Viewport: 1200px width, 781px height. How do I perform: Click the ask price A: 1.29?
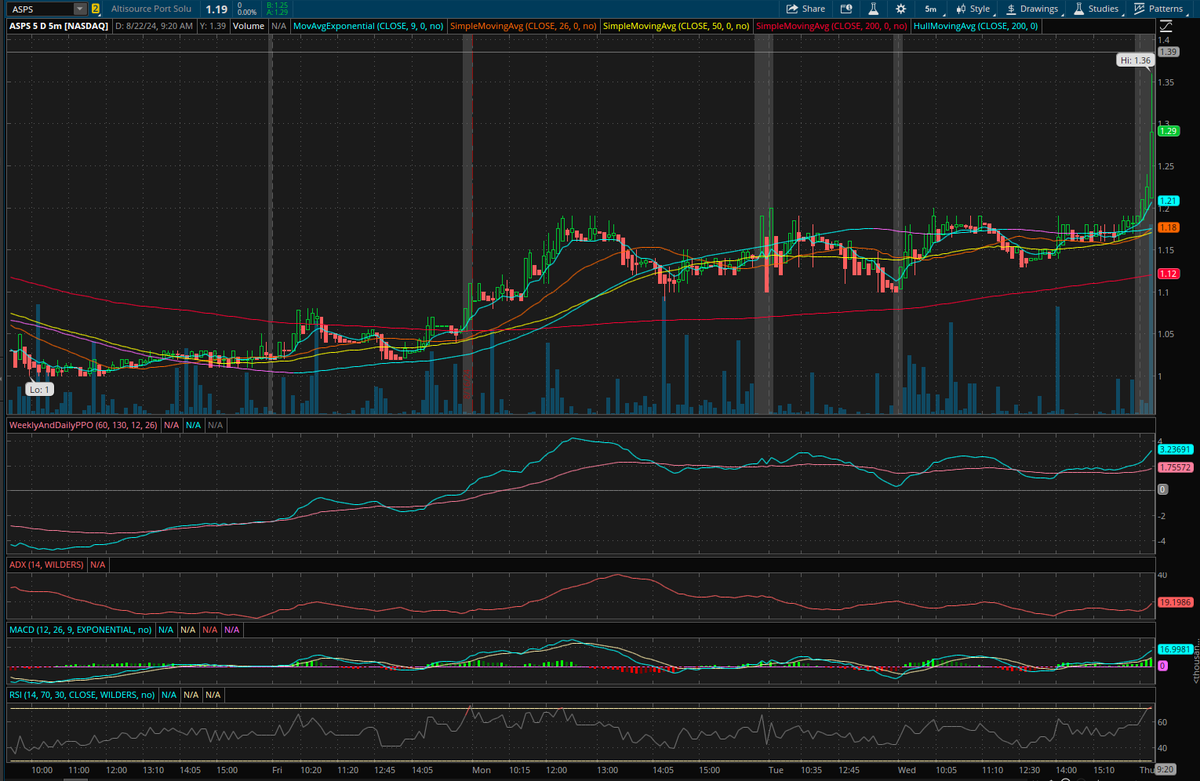tap(275, 12)
